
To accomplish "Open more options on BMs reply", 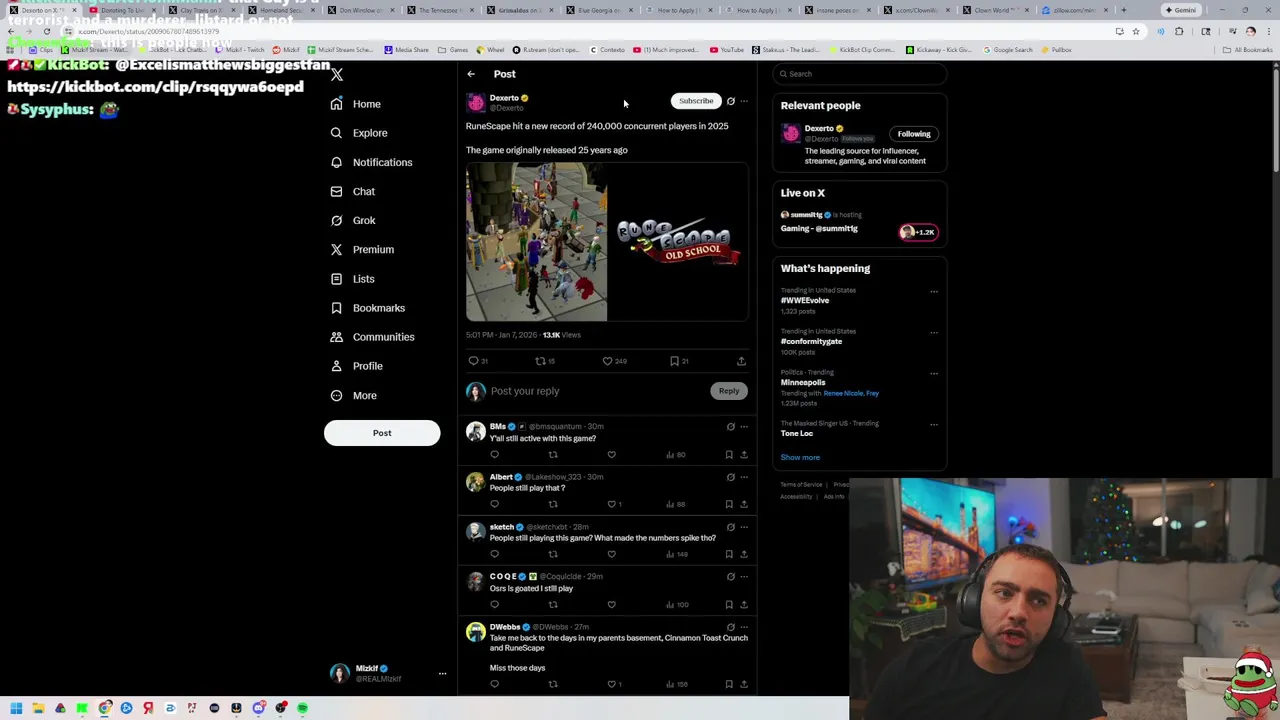I will [744, 427].
